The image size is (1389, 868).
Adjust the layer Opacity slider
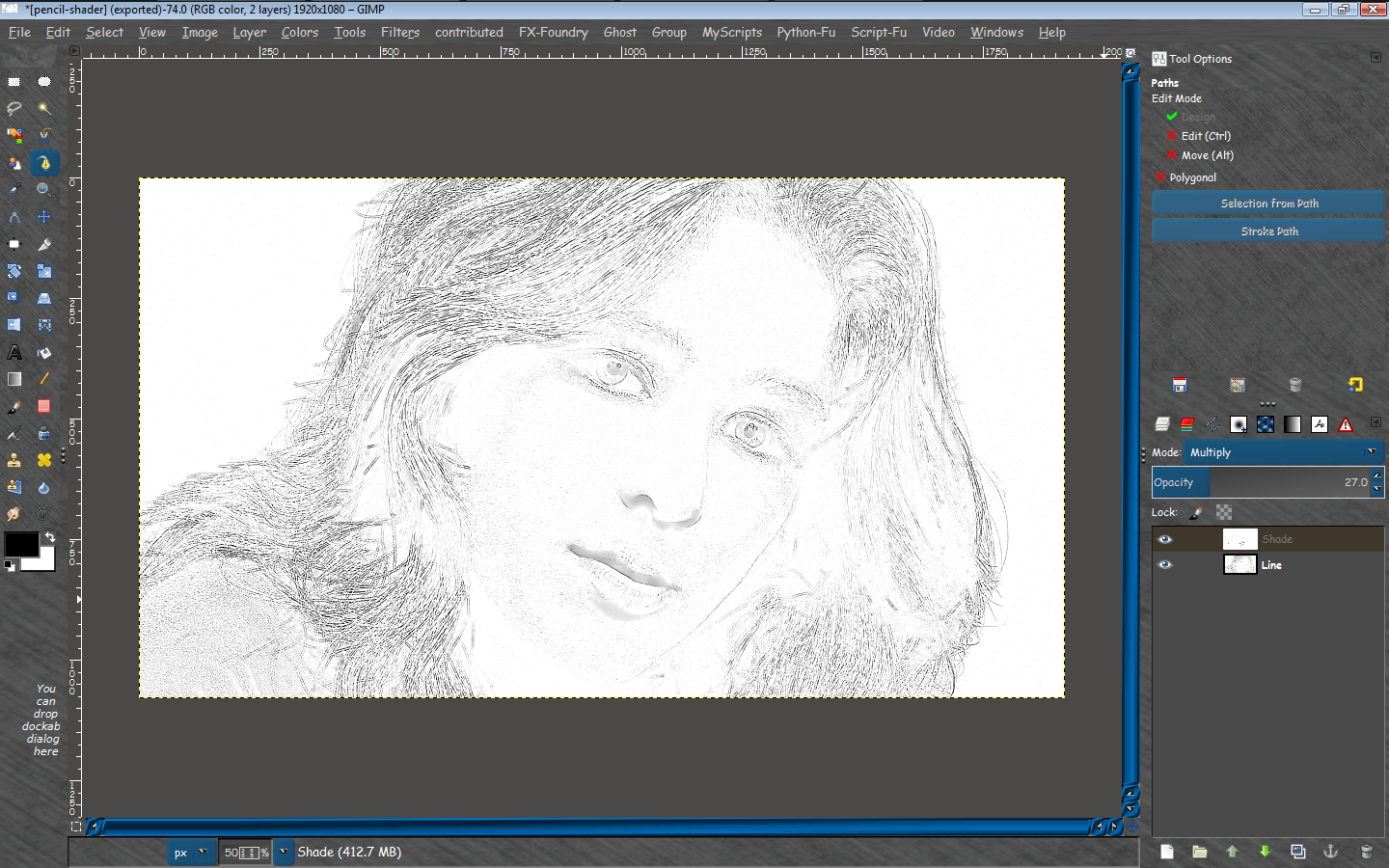[1261, 482]
